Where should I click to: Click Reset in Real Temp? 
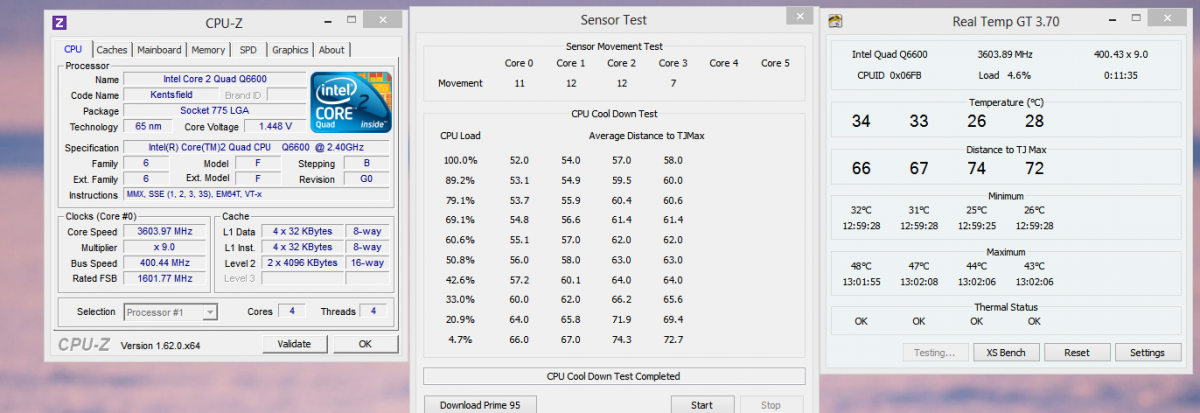pos(1077,352)
